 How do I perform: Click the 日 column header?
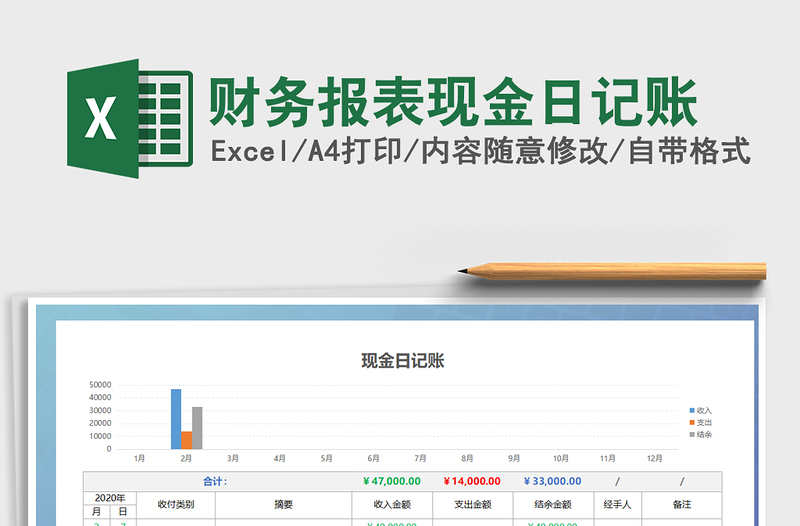[x=123, y=512]
